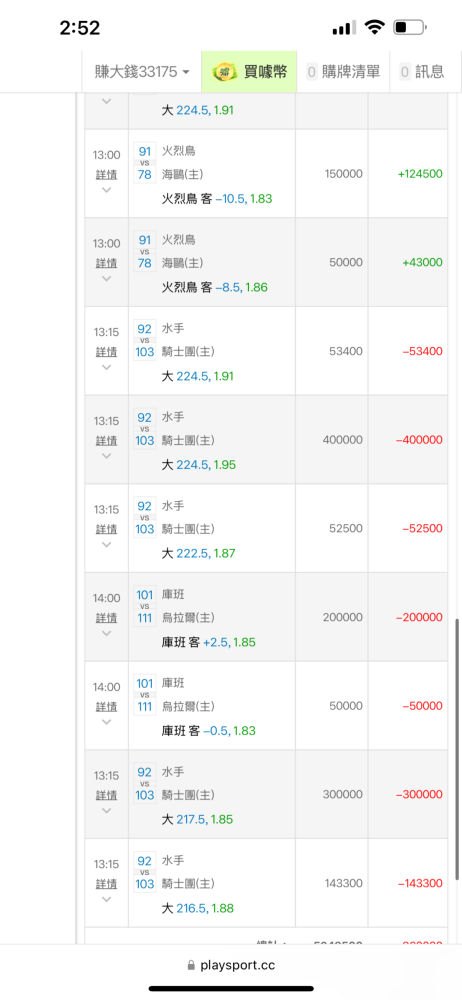Click 詳情 for the 143300 bet row
This screenshot has width=462, height=1000.
click(x=107, y=884)
